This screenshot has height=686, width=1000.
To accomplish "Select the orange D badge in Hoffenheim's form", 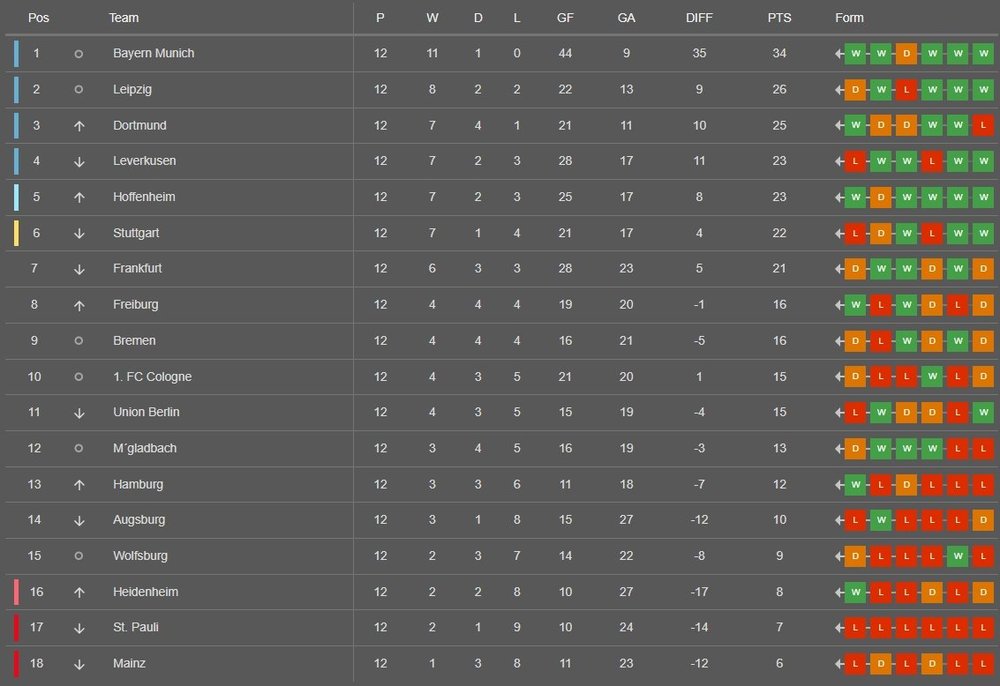I will pos(881,197).
